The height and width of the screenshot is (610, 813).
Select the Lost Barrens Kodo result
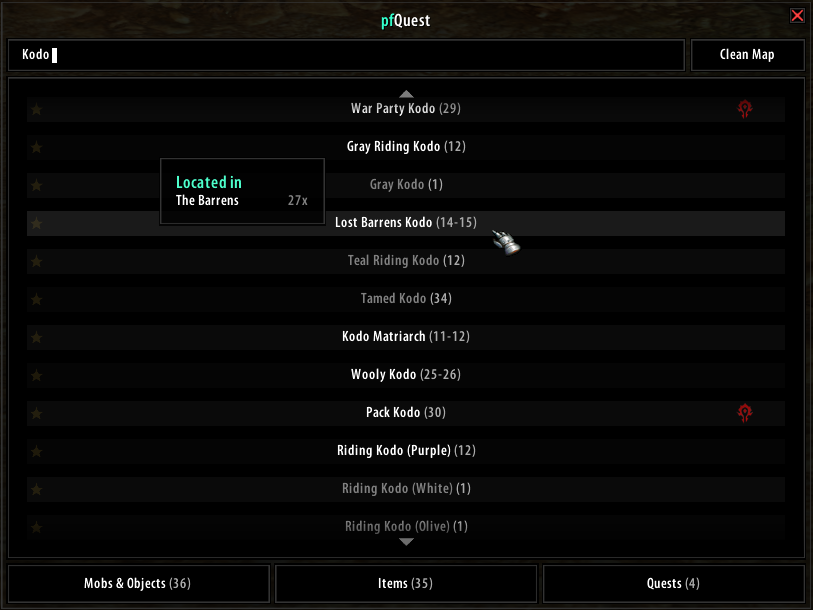coord(406,223)
